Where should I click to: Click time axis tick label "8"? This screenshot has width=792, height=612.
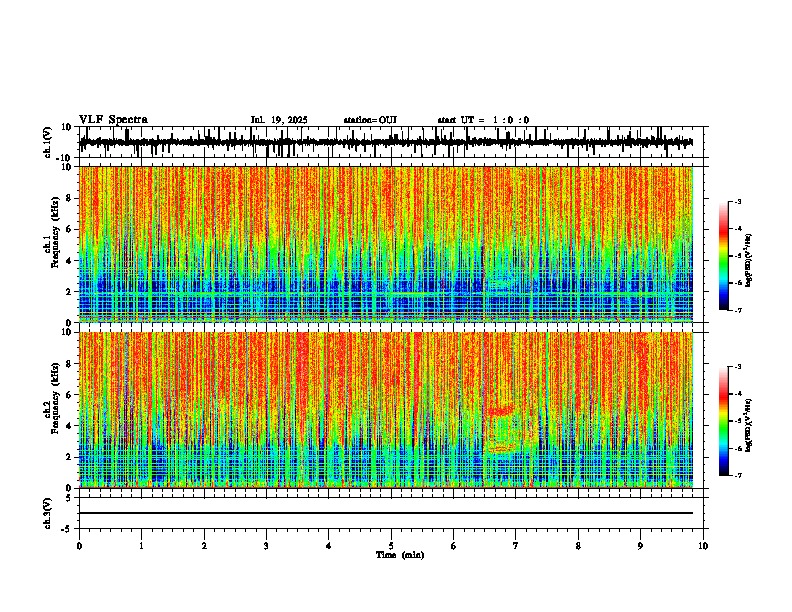click(578, 546)
